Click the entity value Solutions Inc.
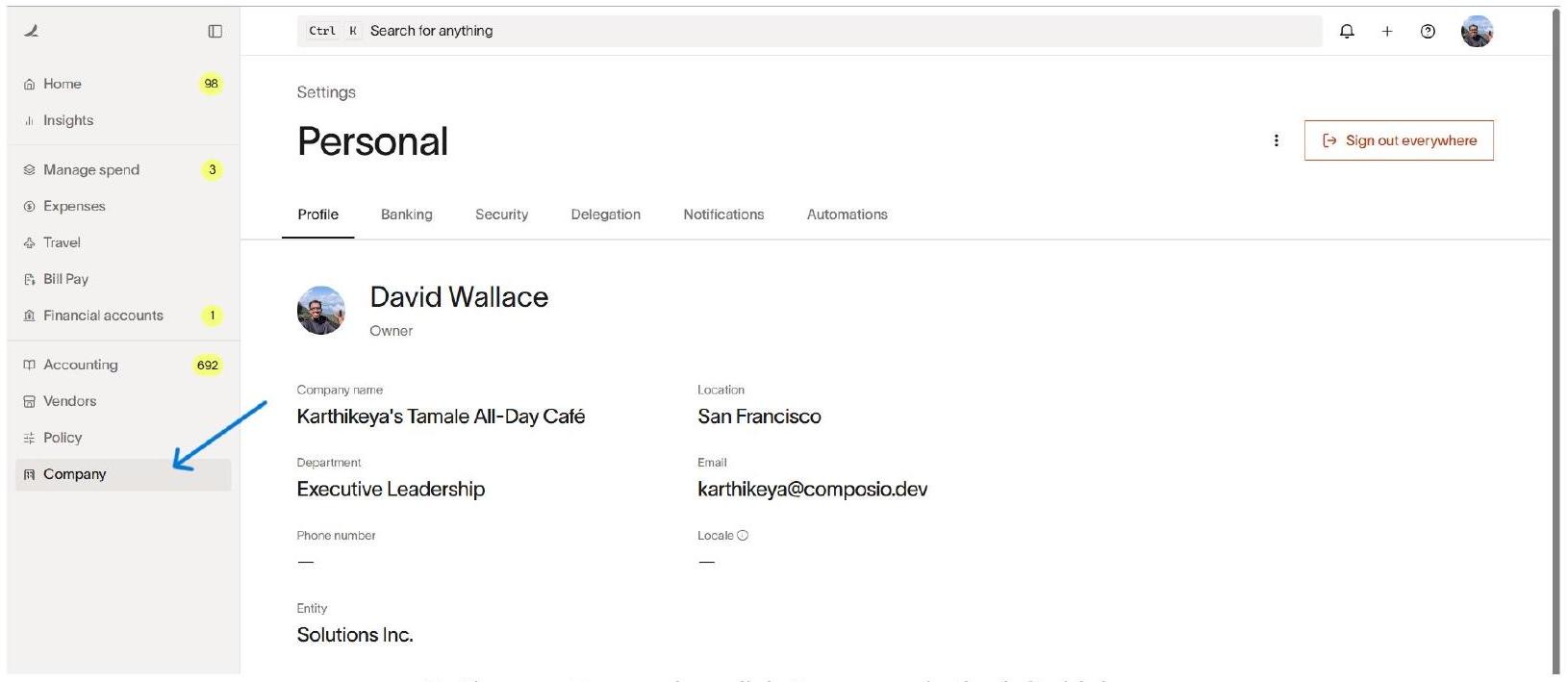The width and height of the screenshot is (1568, 682). coord(355,635)
